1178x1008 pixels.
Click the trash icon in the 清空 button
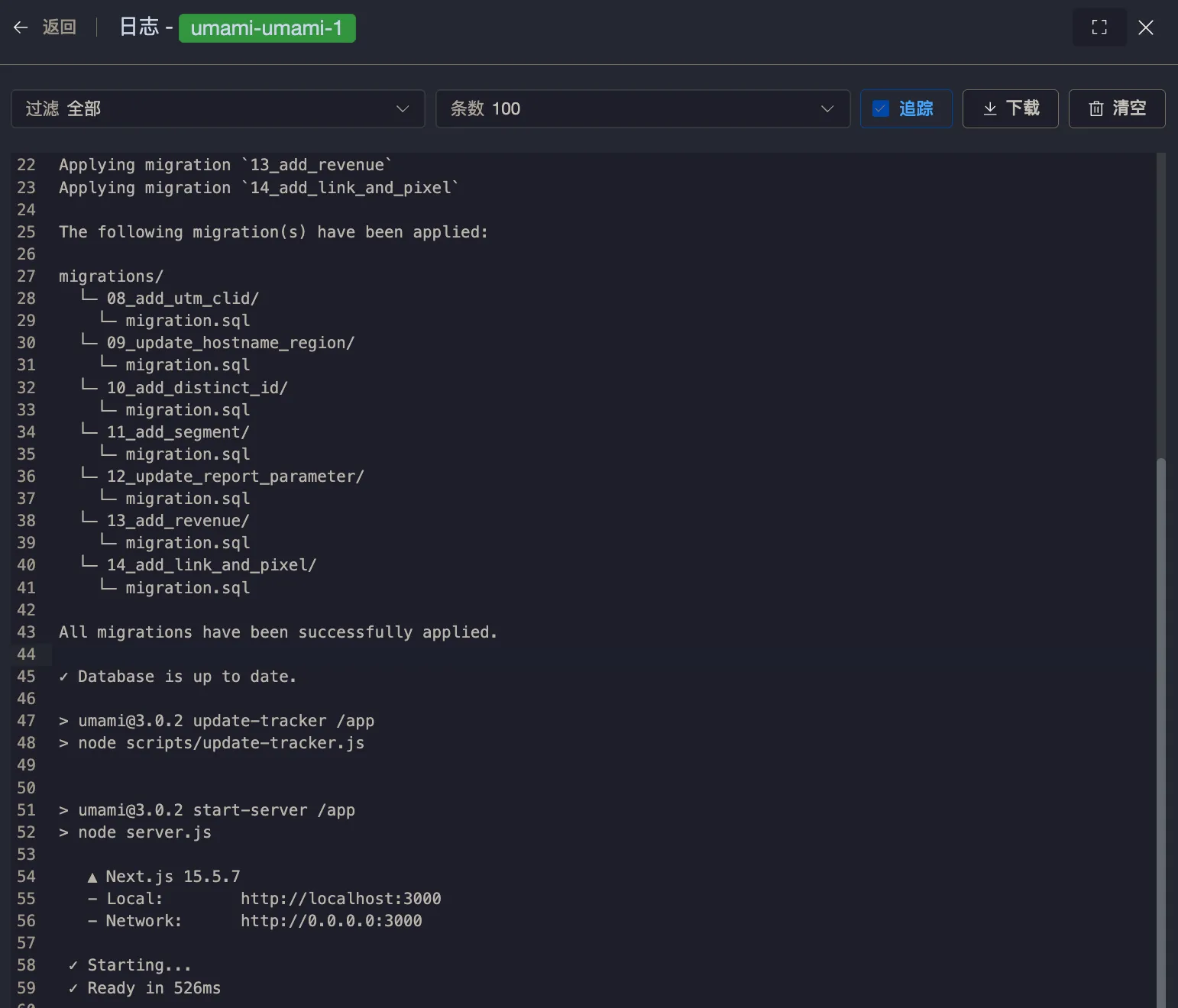point(1095,108)
